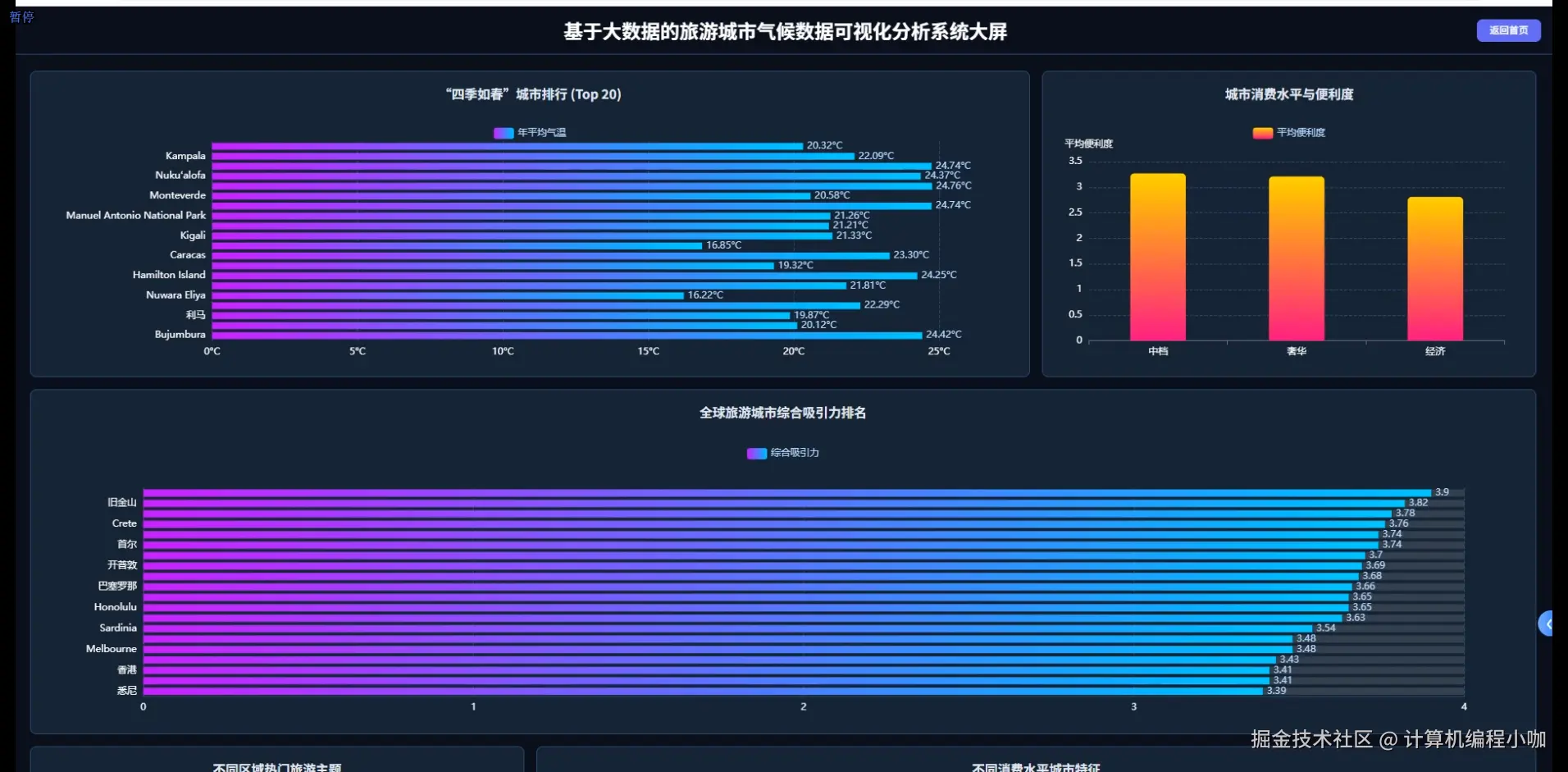Toggle the 年平均气温 legend item

click(x=531, y=132)
